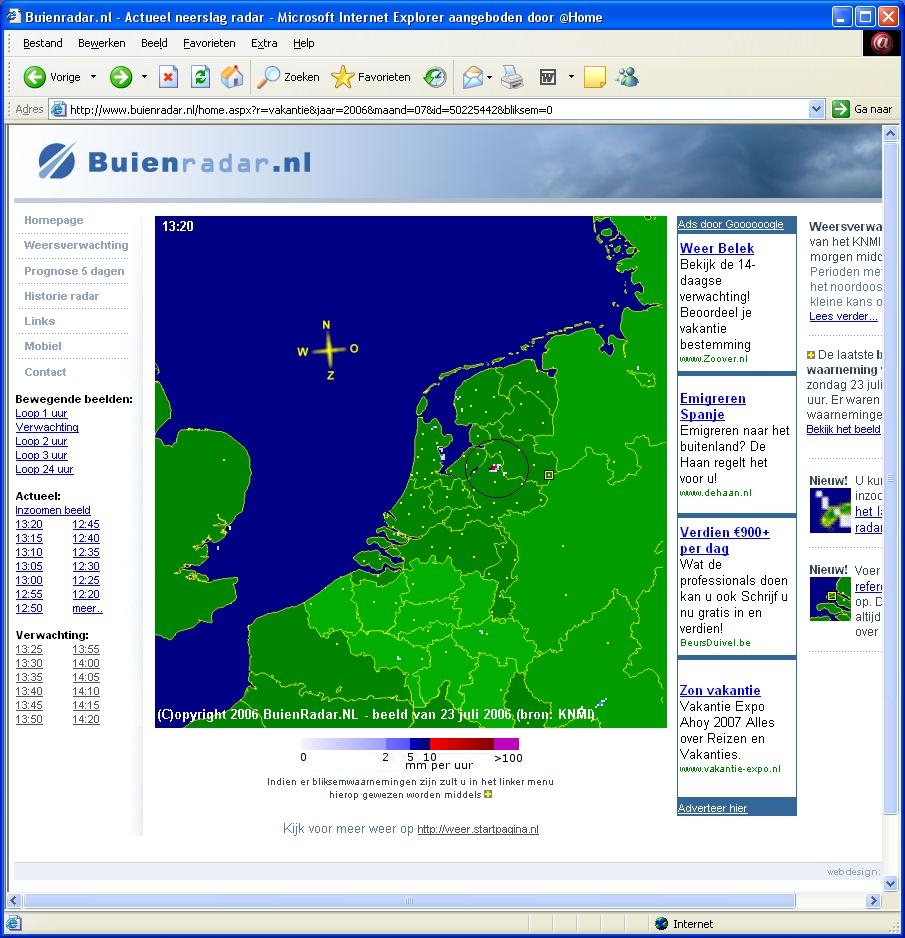Click the map thumbnail beside second Nieuw!
905x938 pixels.
830,599
